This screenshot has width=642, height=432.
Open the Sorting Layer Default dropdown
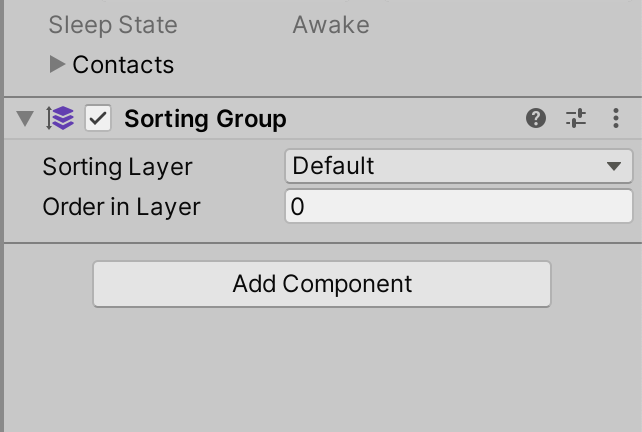[x=459, y=166]
